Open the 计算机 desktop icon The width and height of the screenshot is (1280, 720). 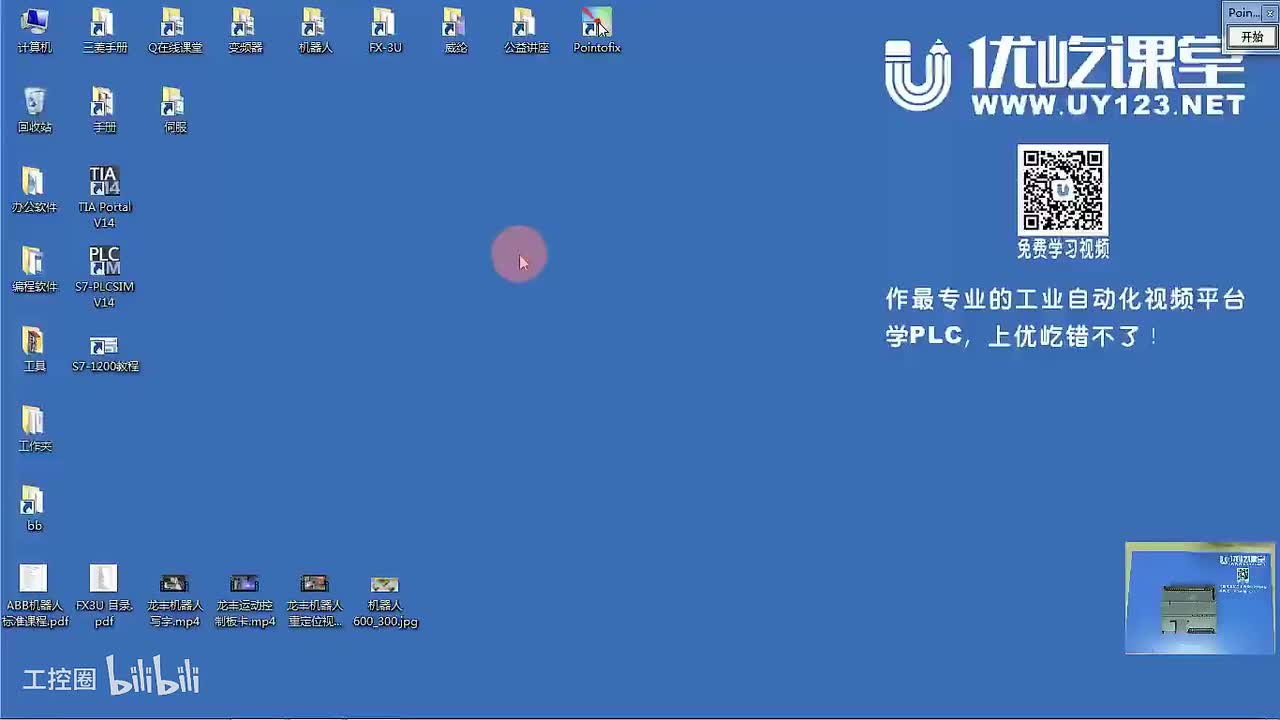point(35,30)
